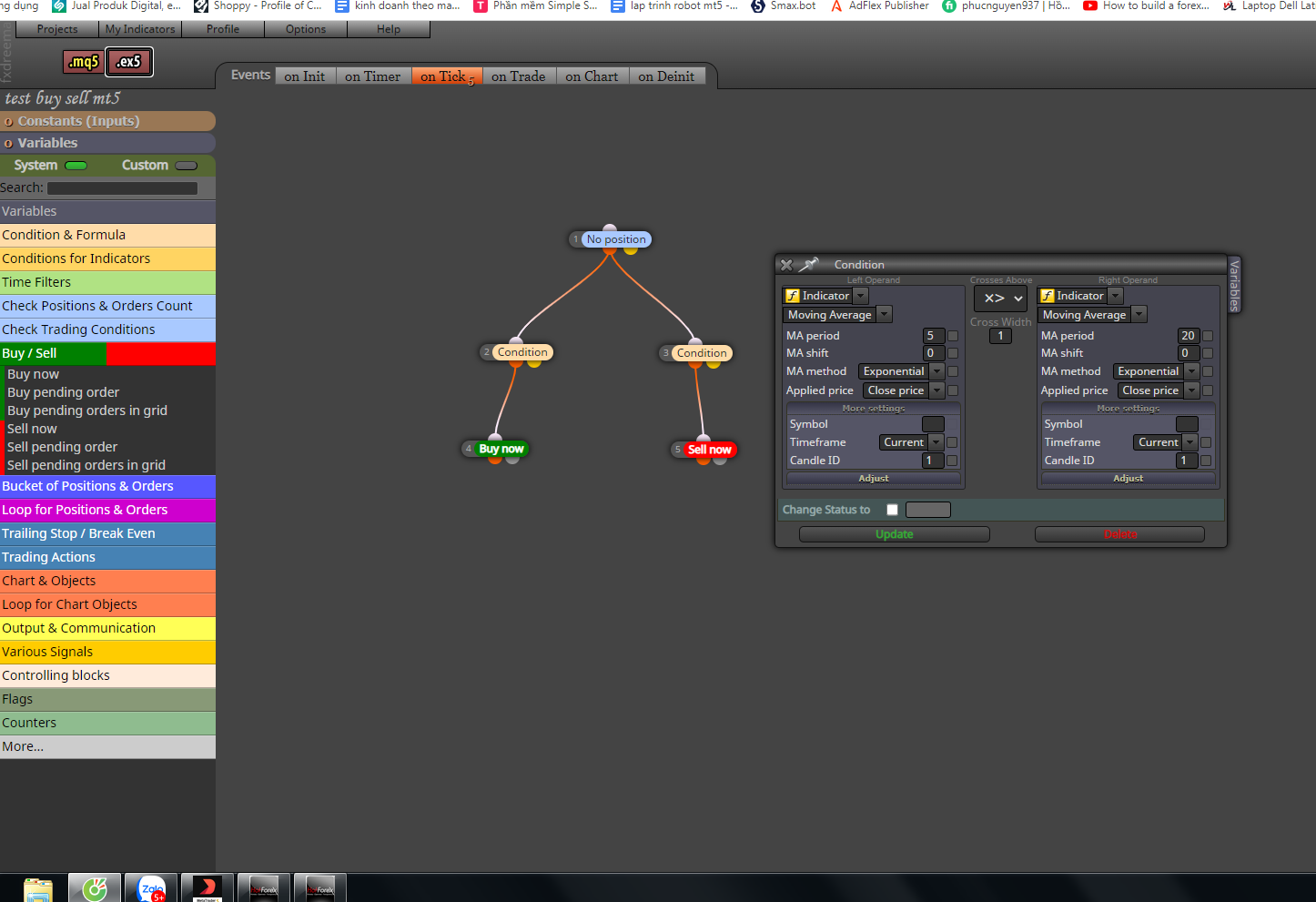The width and height of the screenshot is (1316, 902).
Task: Open Coc Coc browser from taskbar
Action: (x=95, y=888)
